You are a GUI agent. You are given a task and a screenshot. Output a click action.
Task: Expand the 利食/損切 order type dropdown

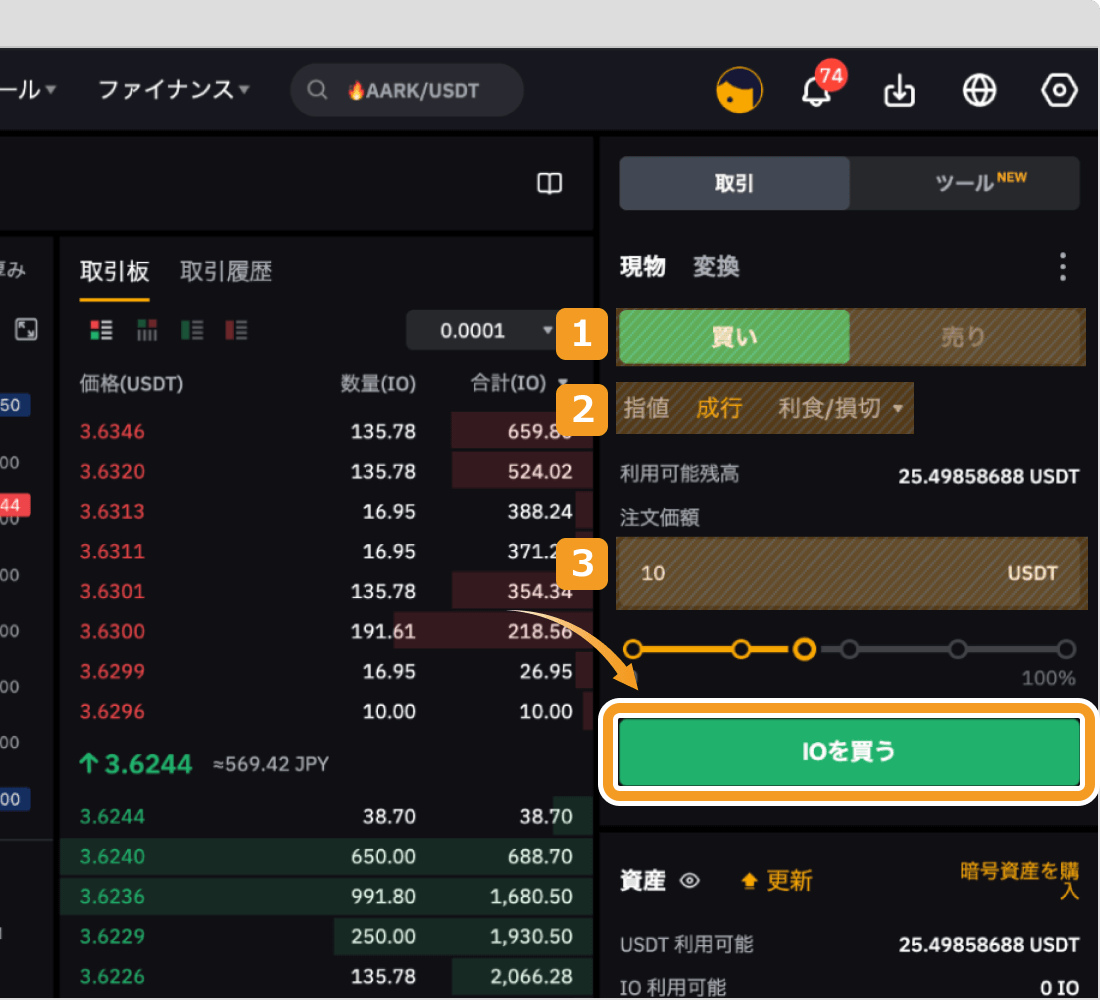click(840, 408)
